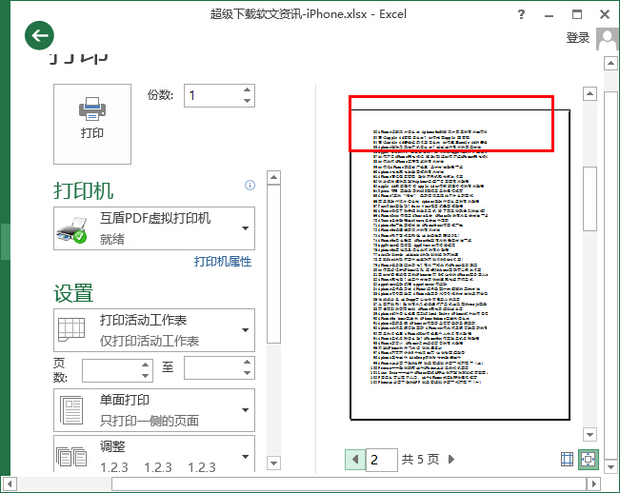The height and width of the screenshot is (493, 620).
Task: Click the 打印机 printer heading
Action: (83, 191)
